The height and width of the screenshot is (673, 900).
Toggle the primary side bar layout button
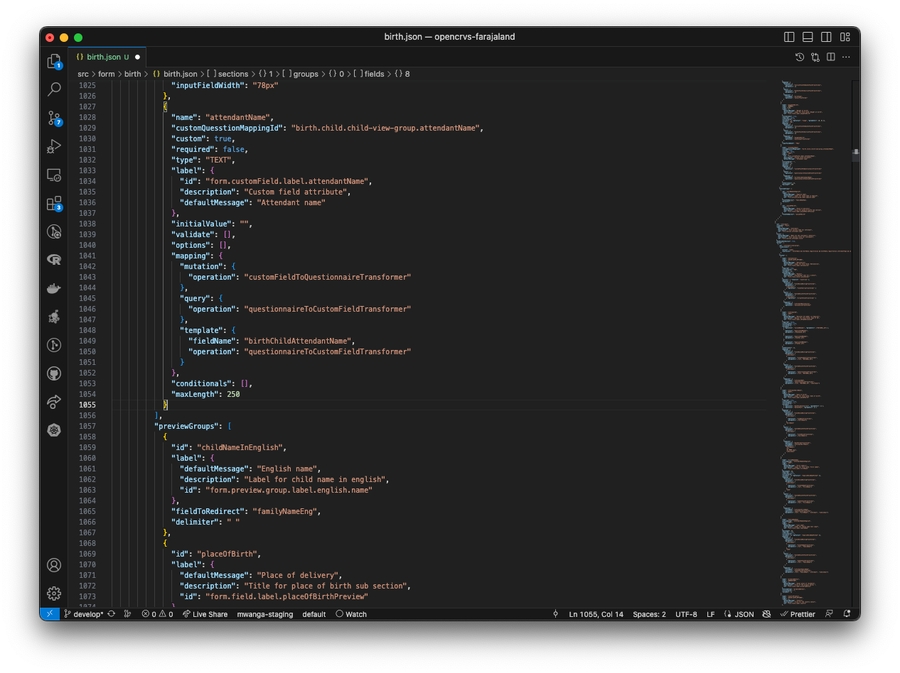click(x=789, y=37)
